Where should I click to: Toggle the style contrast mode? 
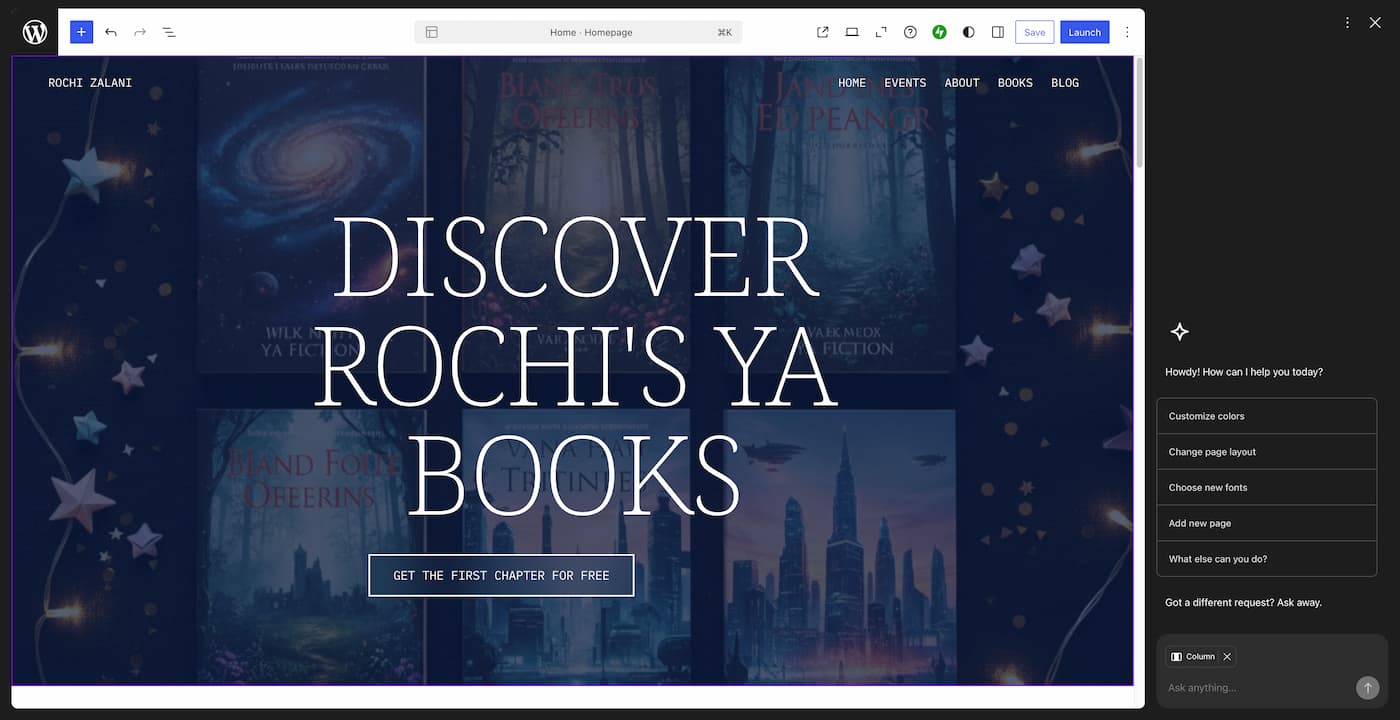[x=968, y=31]
